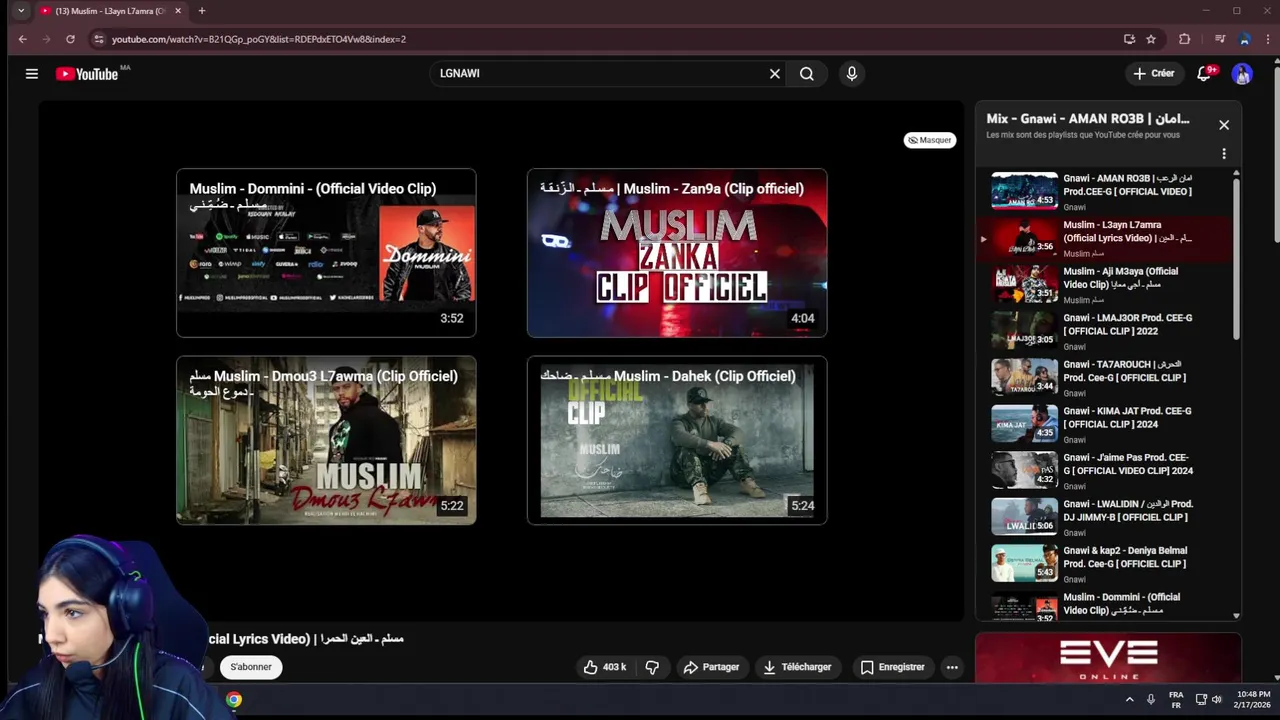This screenshot has width=1280, height=720.
Task: Play Muslim - Dmou3 L7awma video card
Action: coord(326,440)
